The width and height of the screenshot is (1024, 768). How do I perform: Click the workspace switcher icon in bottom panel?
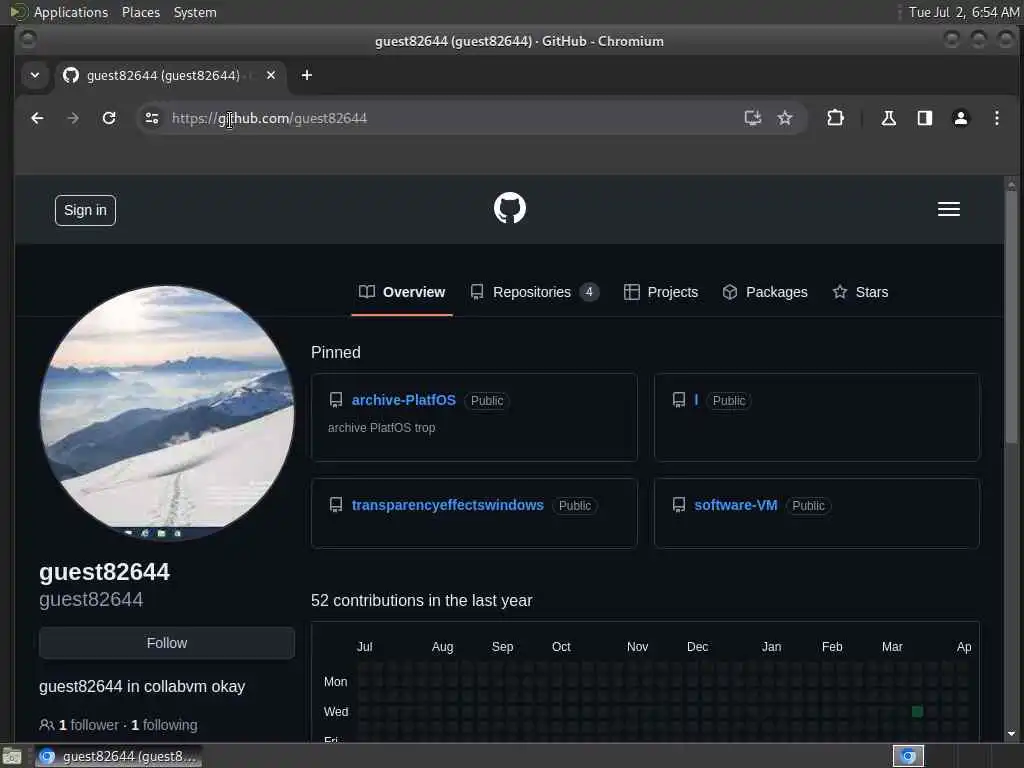click(x=908, y=756)
